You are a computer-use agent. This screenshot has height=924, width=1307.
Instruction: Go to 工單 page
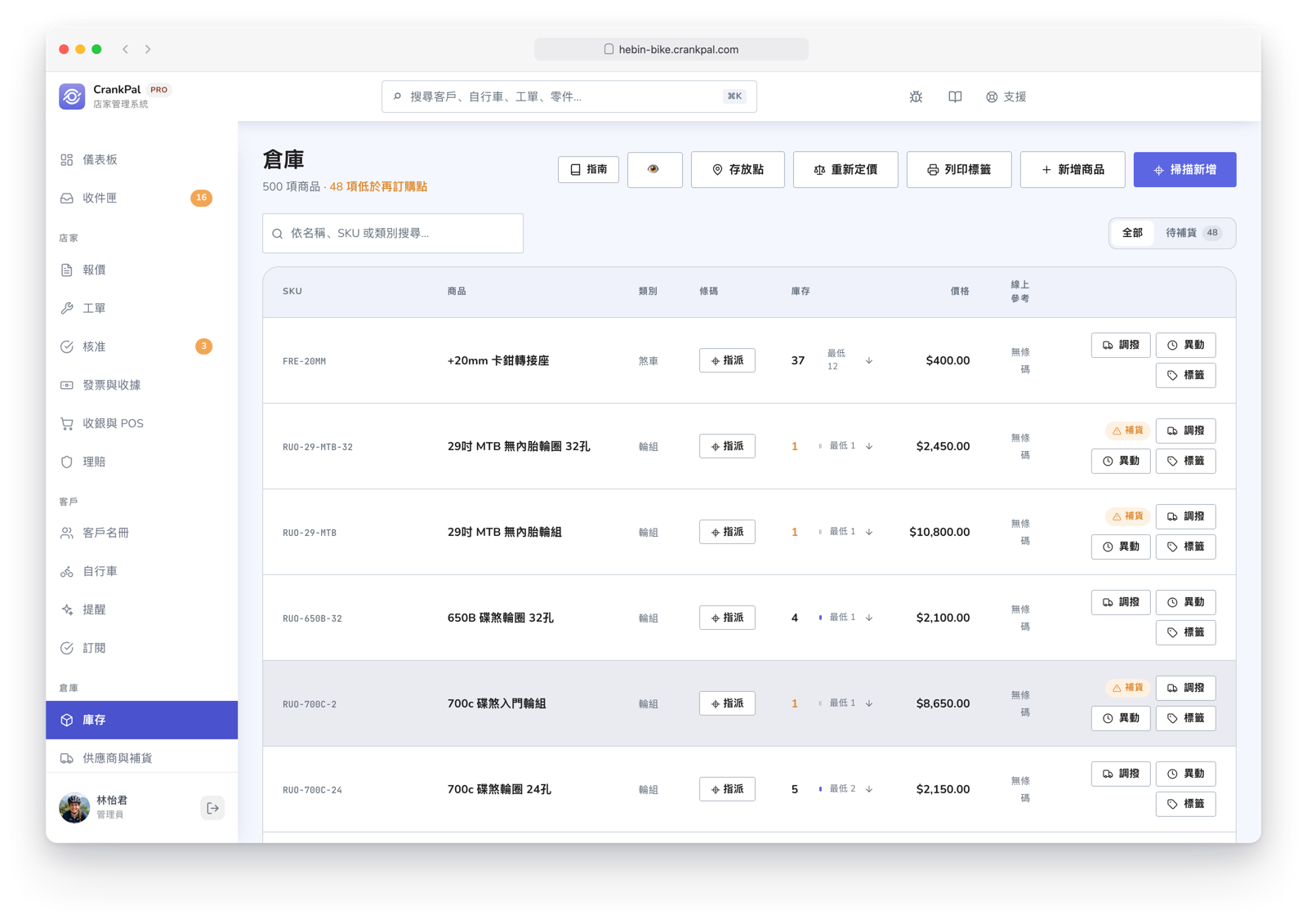coord(141,308)
